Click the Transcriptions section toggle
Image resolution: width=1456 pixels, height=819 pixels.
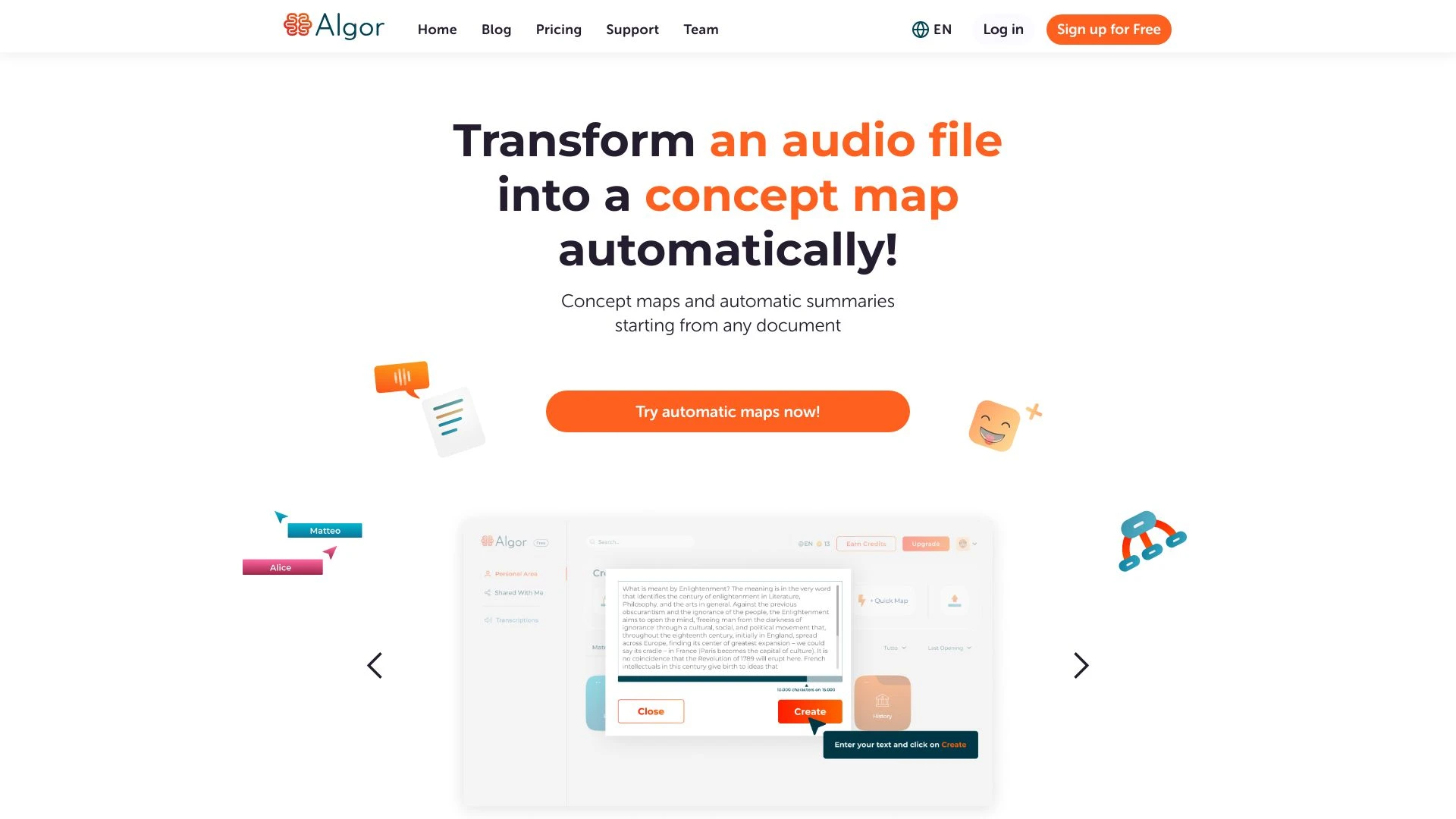[x=517, y=620]
